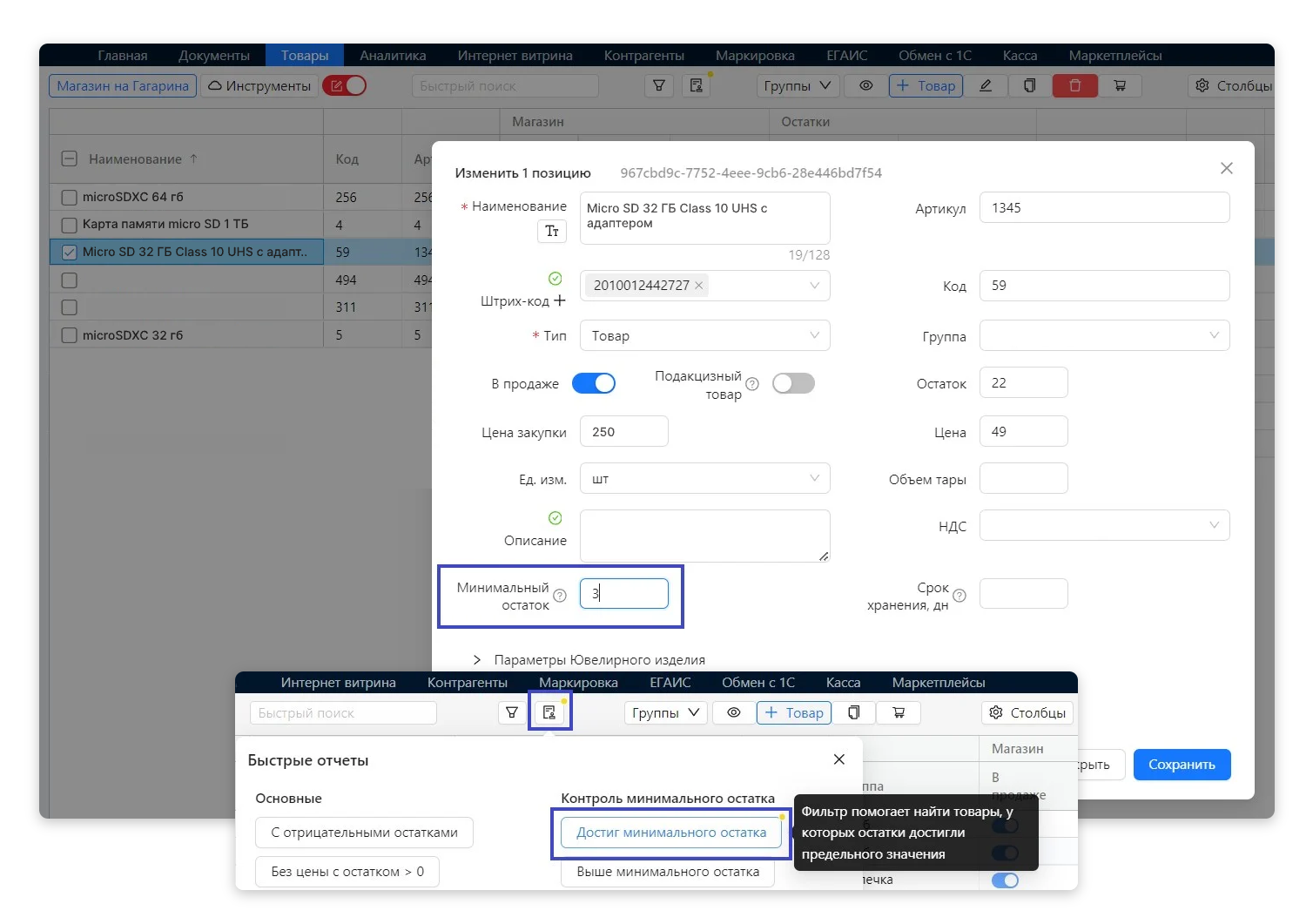Click the red trash delete icon
The image size is (1313, 924).
coord(1074,85)
